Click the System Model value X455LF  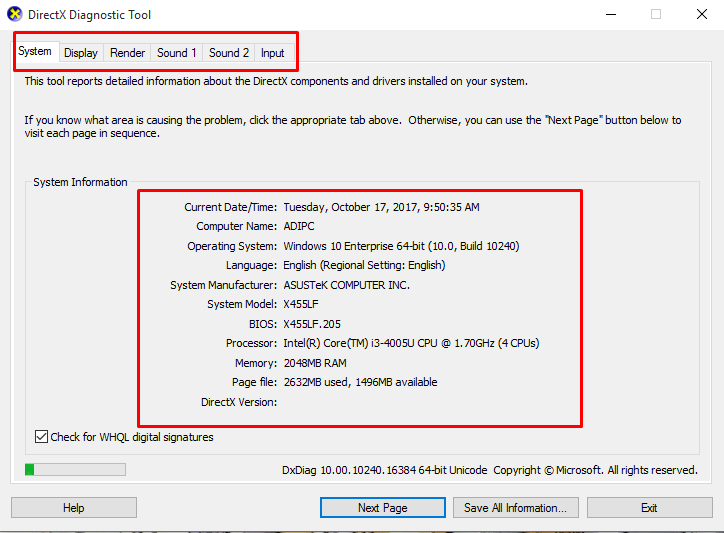tap(301, 304)
